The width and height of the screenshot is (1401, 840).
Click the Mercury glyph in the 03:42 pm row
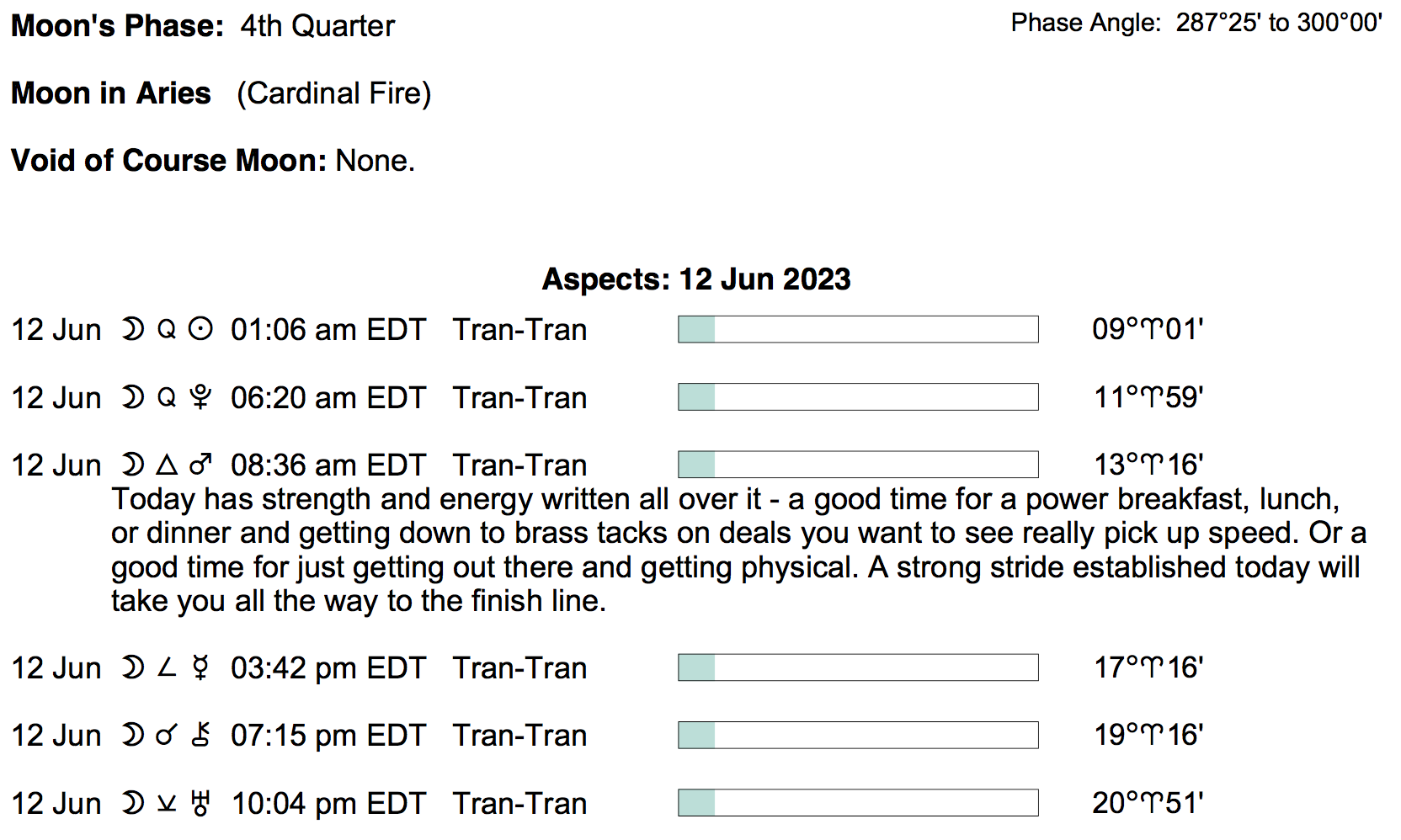[200, 668]
